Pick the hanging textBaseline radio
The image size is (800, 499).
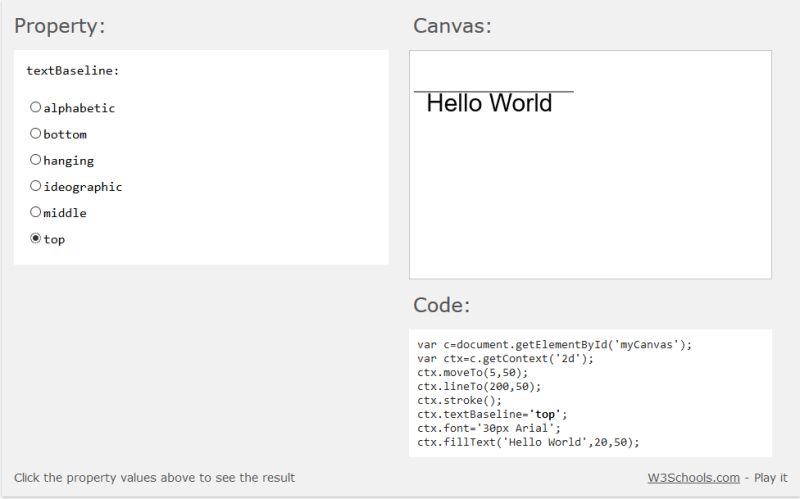[35, 160]
